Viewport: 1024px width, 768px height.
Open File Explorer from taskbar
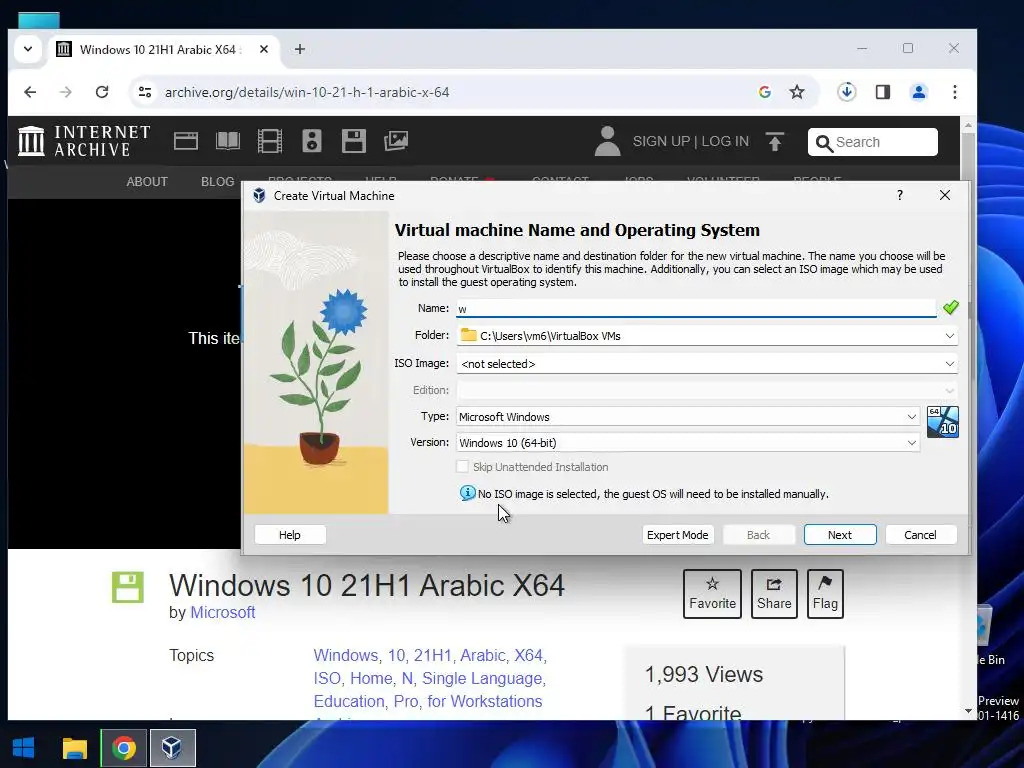point(74,748)
